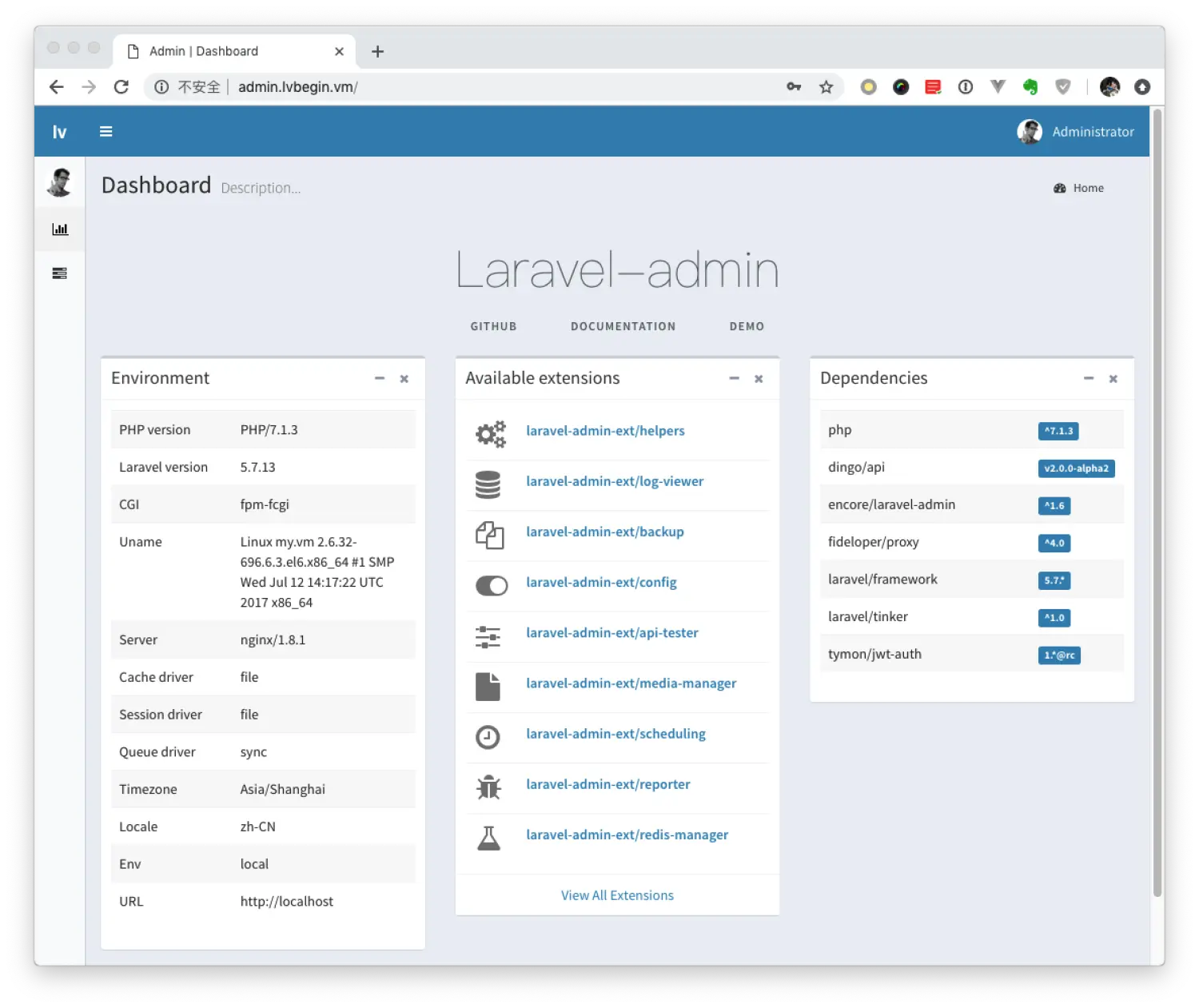Viewport: 1199px width, 1008px height.
Task: Open the DEMO link
Action: tap(747, 326)
